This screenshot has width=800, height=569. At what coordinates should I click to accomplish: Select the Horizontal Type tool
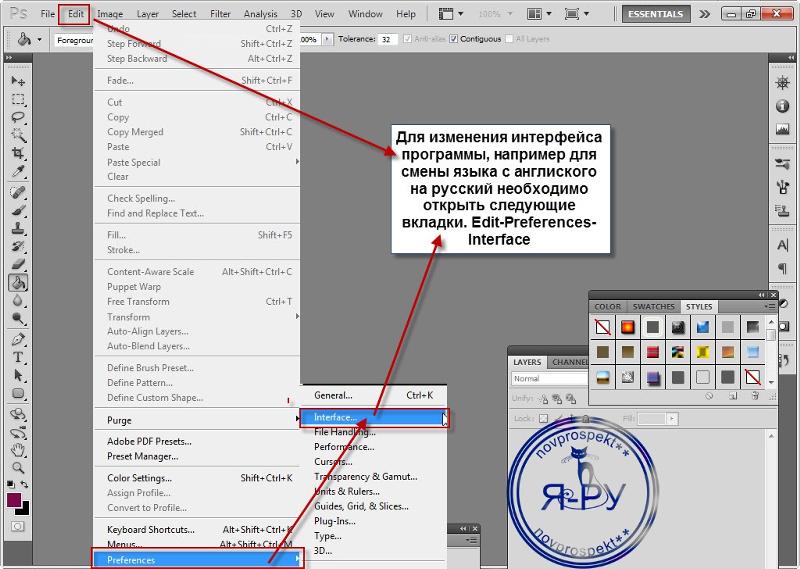point(18,357)
